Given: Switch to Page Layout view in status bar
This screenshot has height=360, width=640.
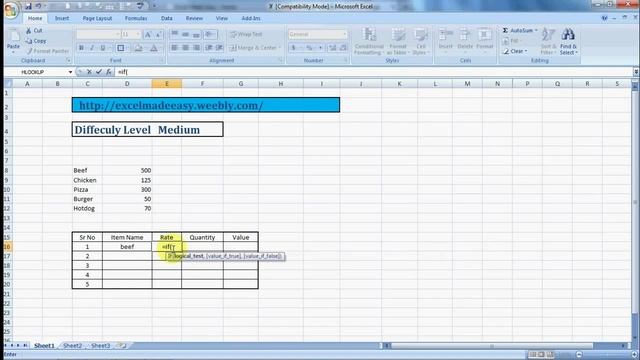Looking at the screenshot, I should [x=541, y=354].
